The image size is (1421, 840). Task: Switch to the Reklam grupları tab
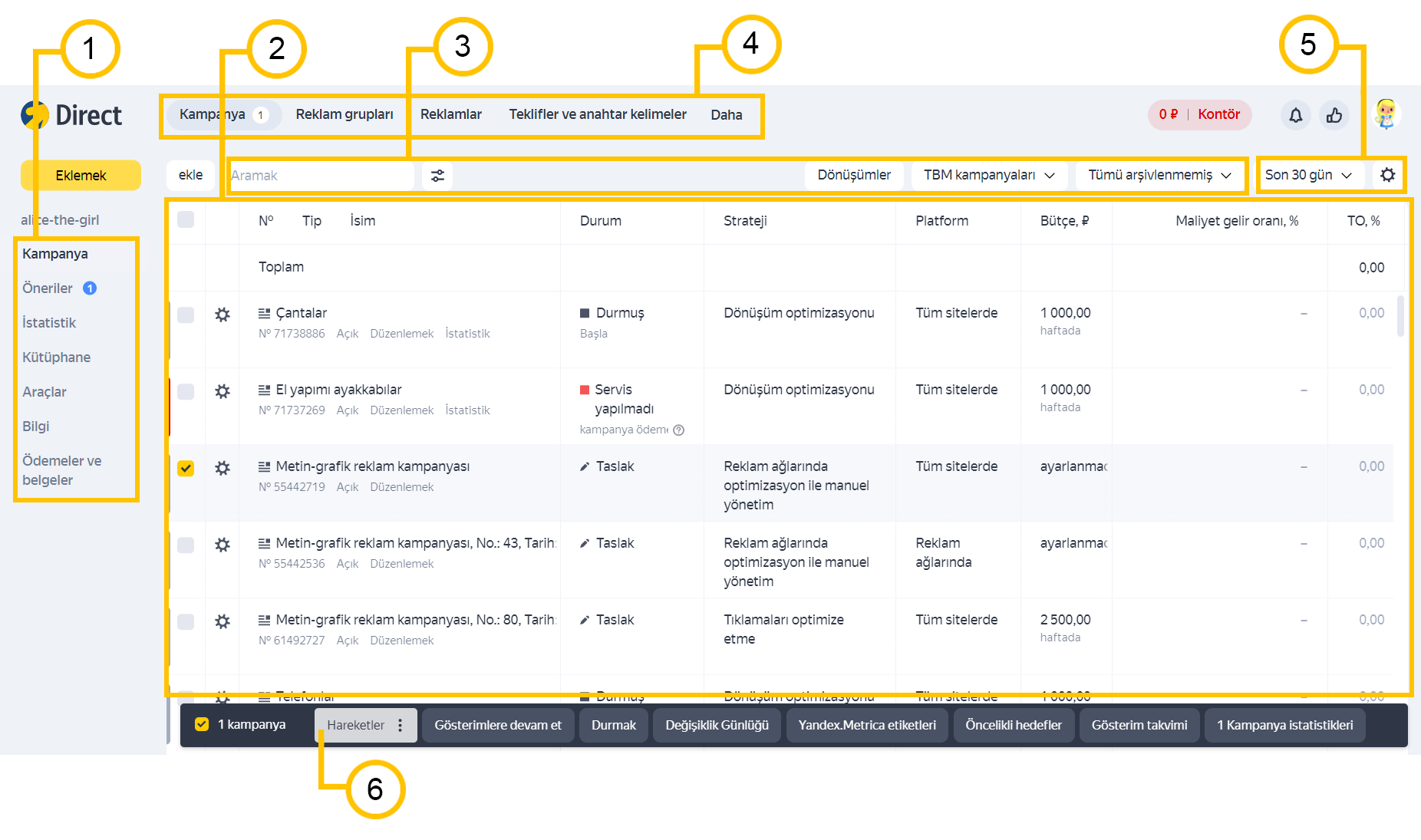coord(345,114)
